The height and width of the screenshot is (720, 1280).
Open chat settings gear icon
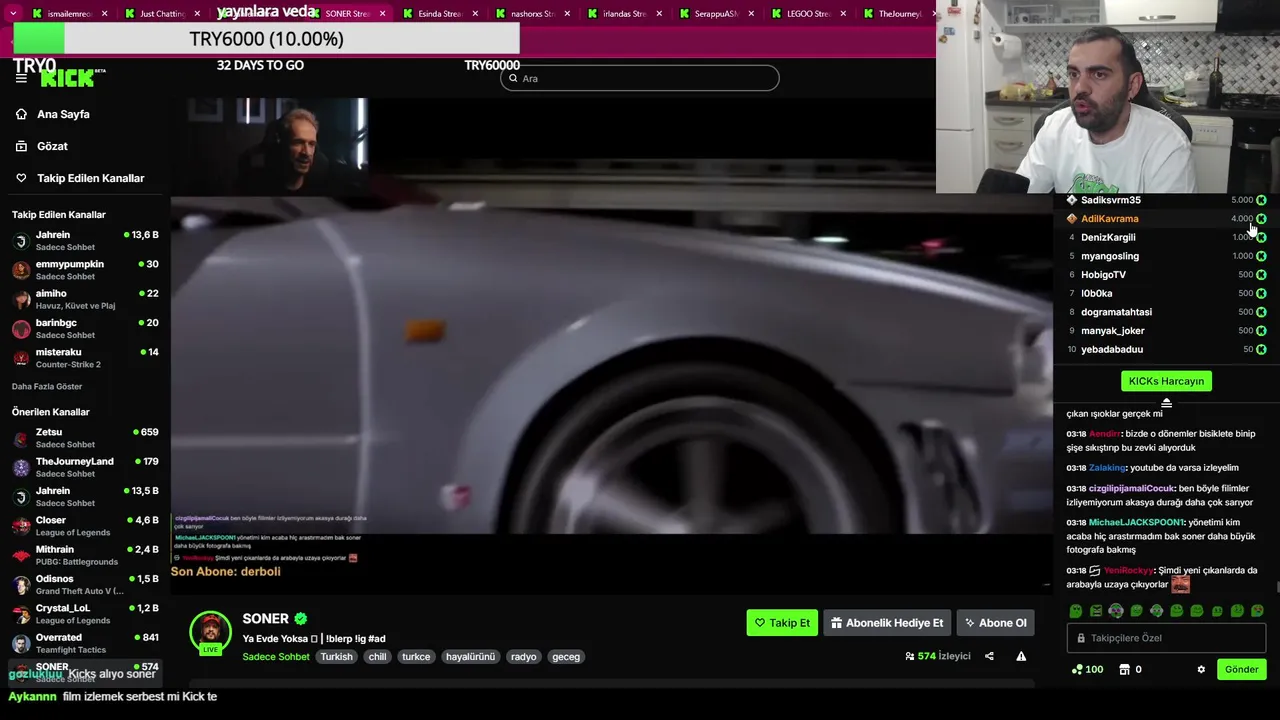pyautogui.click(x=1201, y=669)
